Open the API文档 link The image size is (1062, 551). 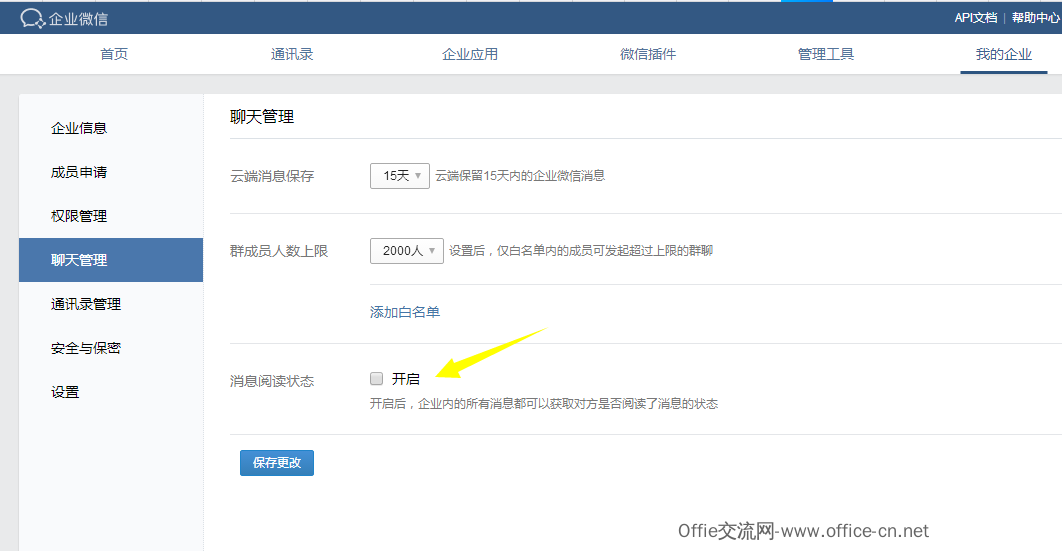coord(975,18)
